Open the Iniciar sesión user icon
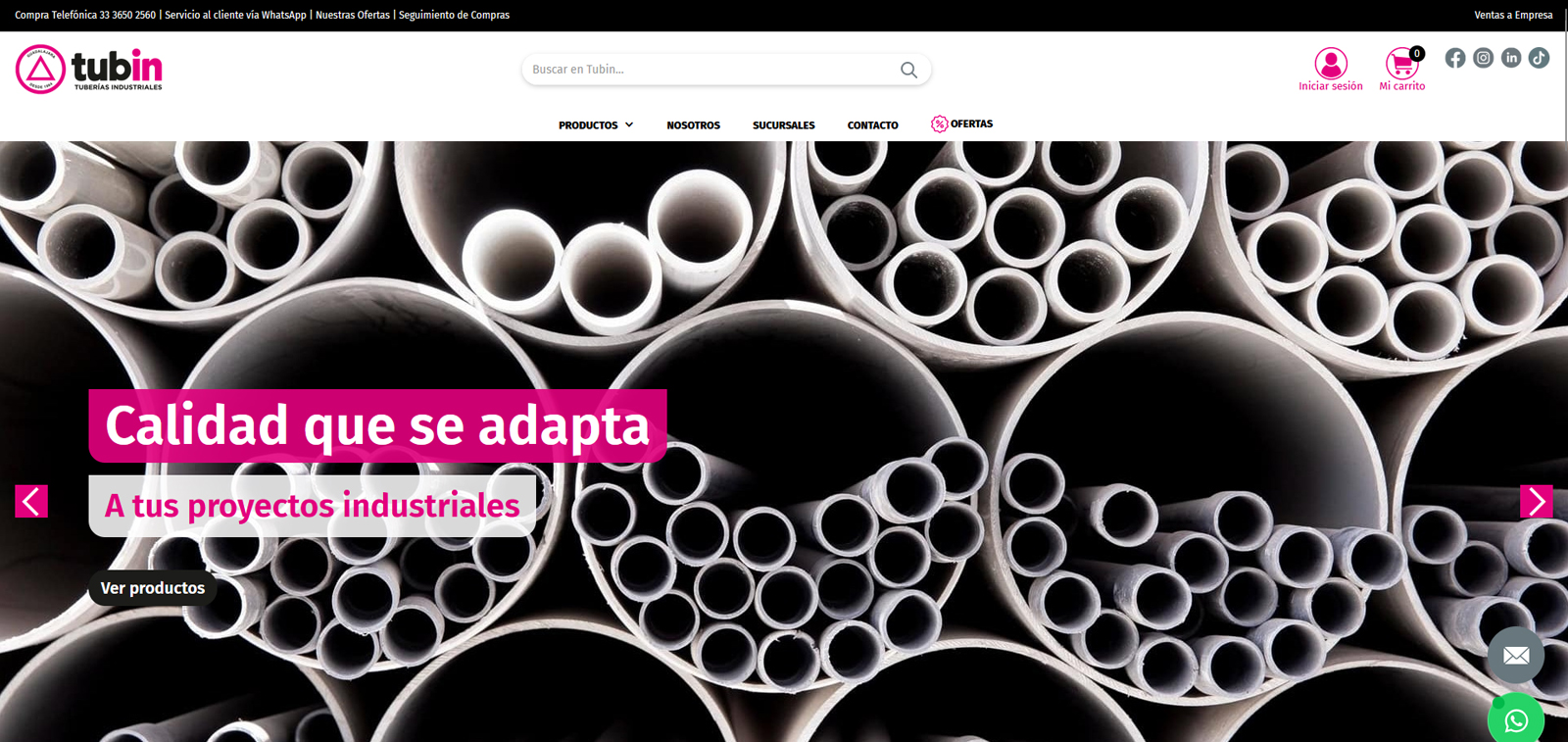This screenshot has height=742, width=1568. 1330,65
